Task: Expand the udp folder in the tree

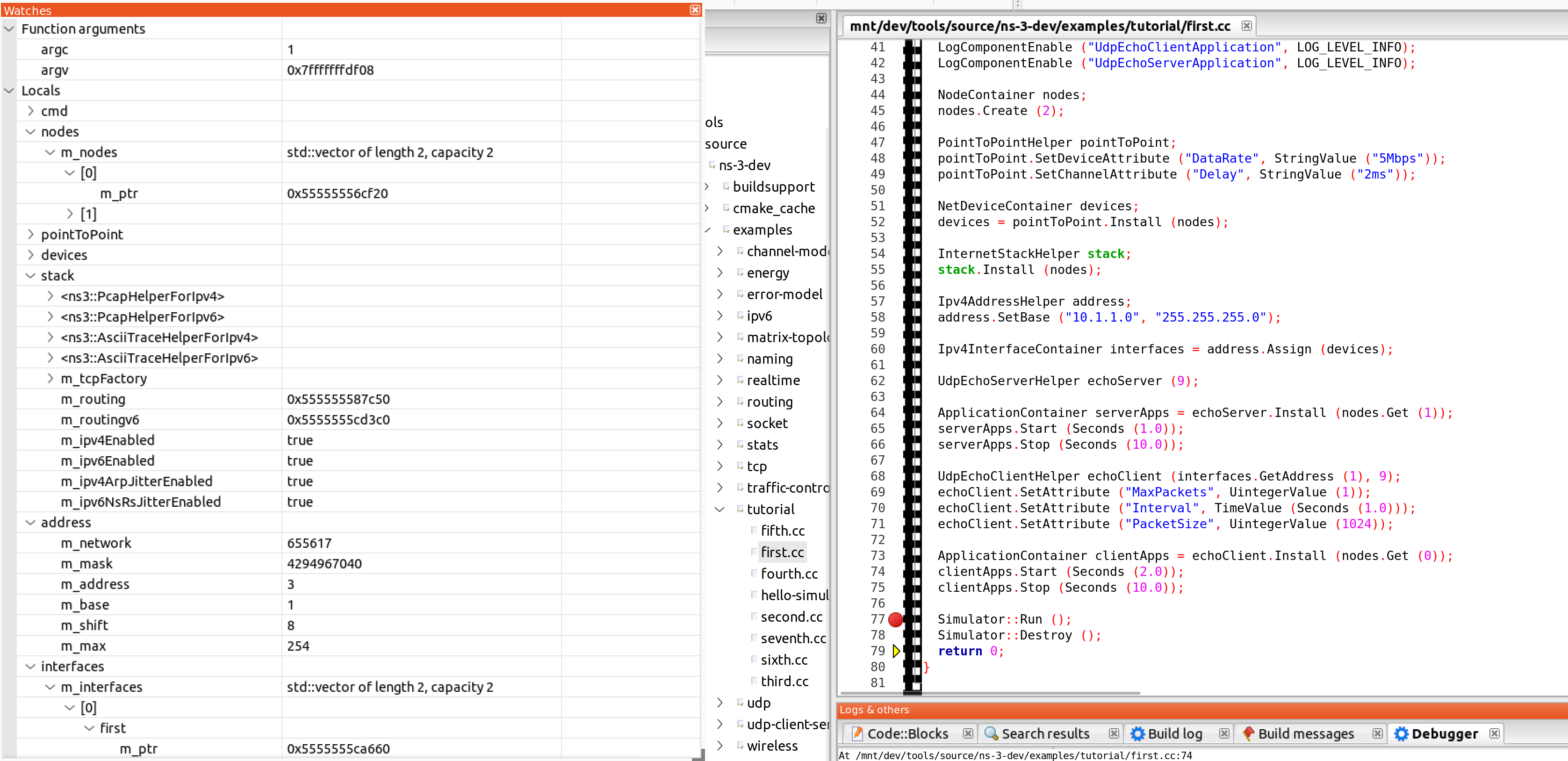Action: pyautogui.click(x=720, y=703)
